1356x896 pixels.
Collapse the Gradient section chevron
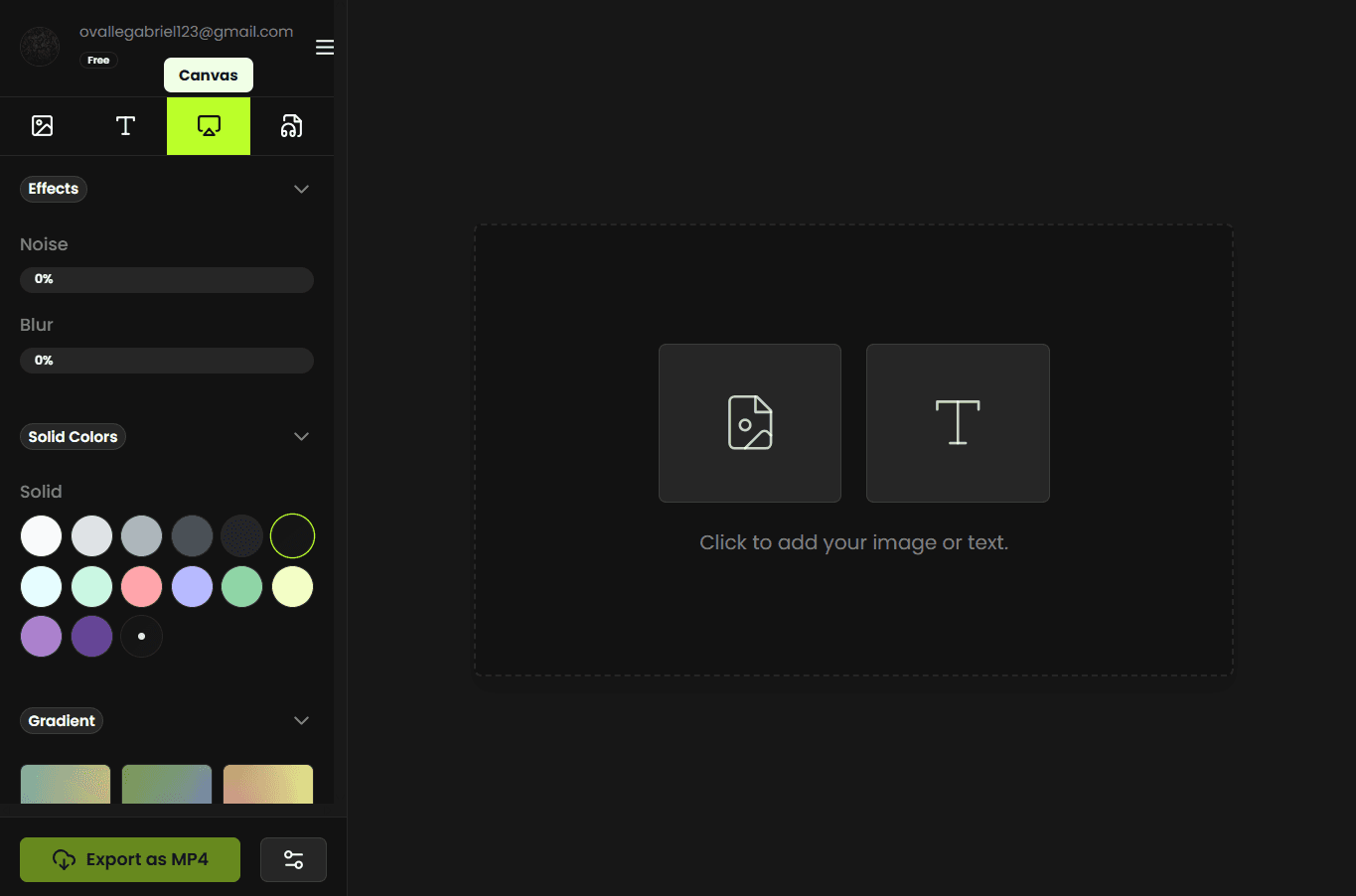[301, 721]
